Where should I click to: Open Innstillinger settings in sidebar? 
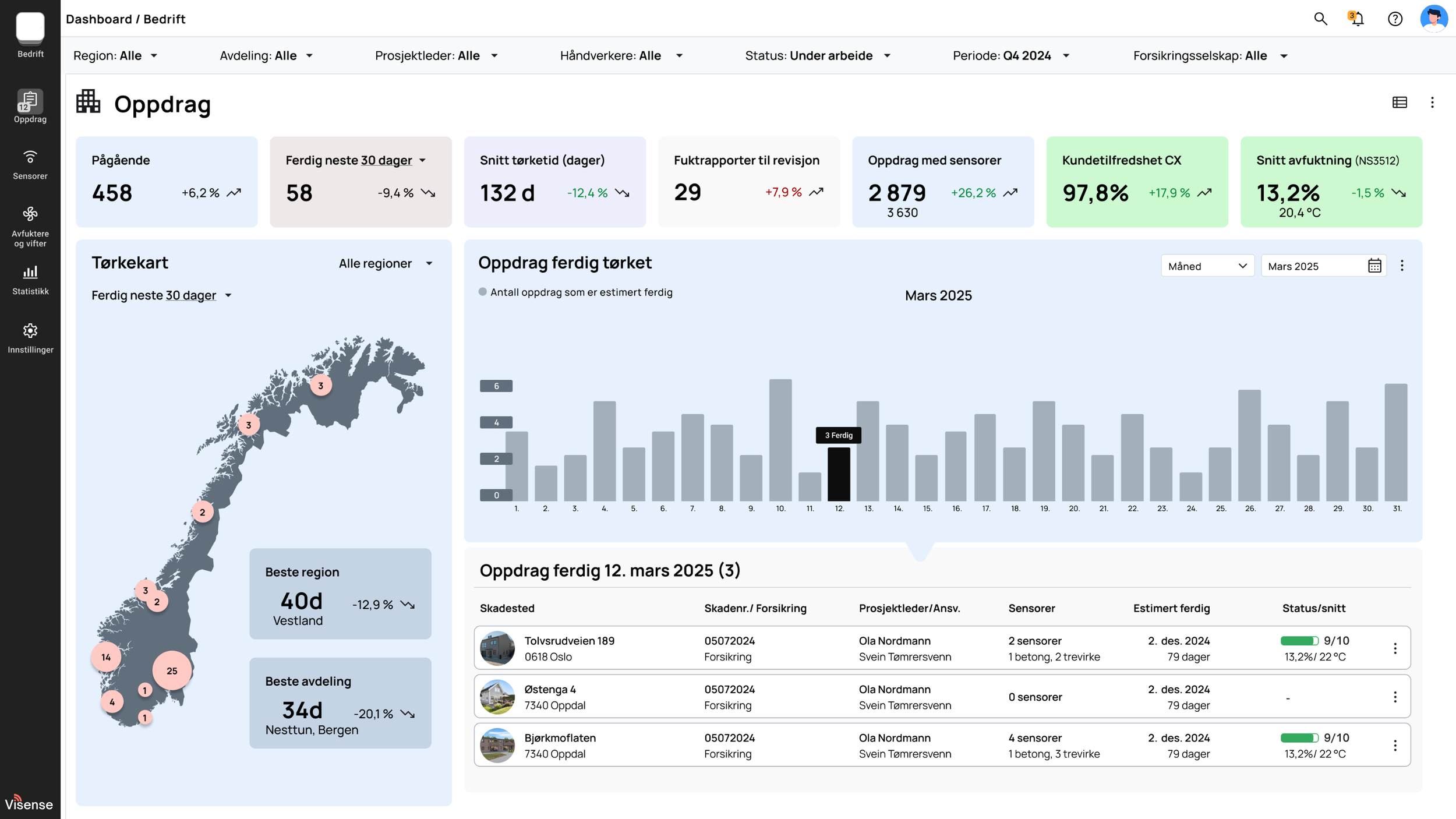tap(30, 338)
